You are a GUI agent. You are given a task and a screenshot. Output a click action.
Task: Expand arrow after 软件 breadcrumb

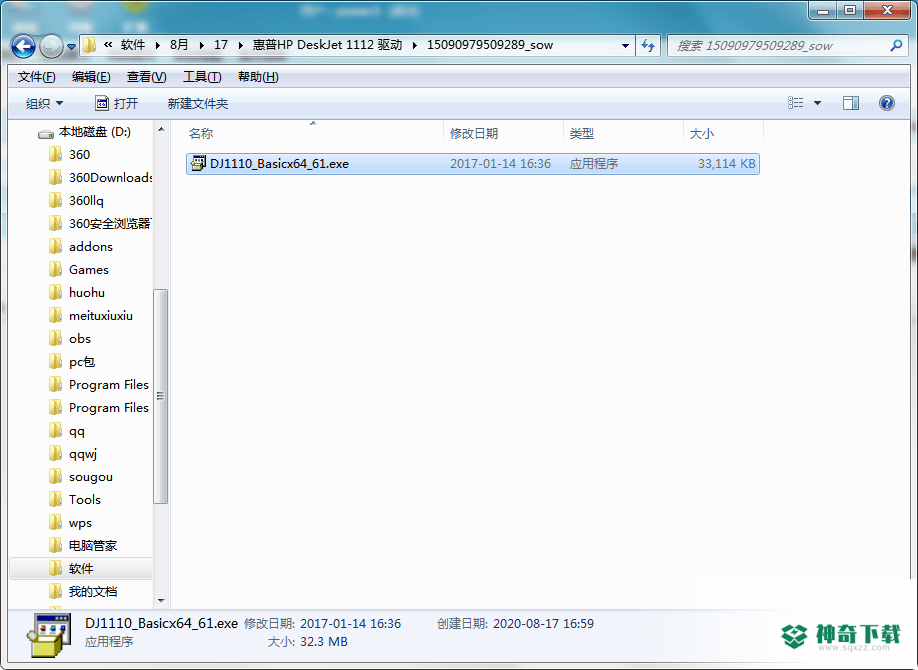coord(157,45)
